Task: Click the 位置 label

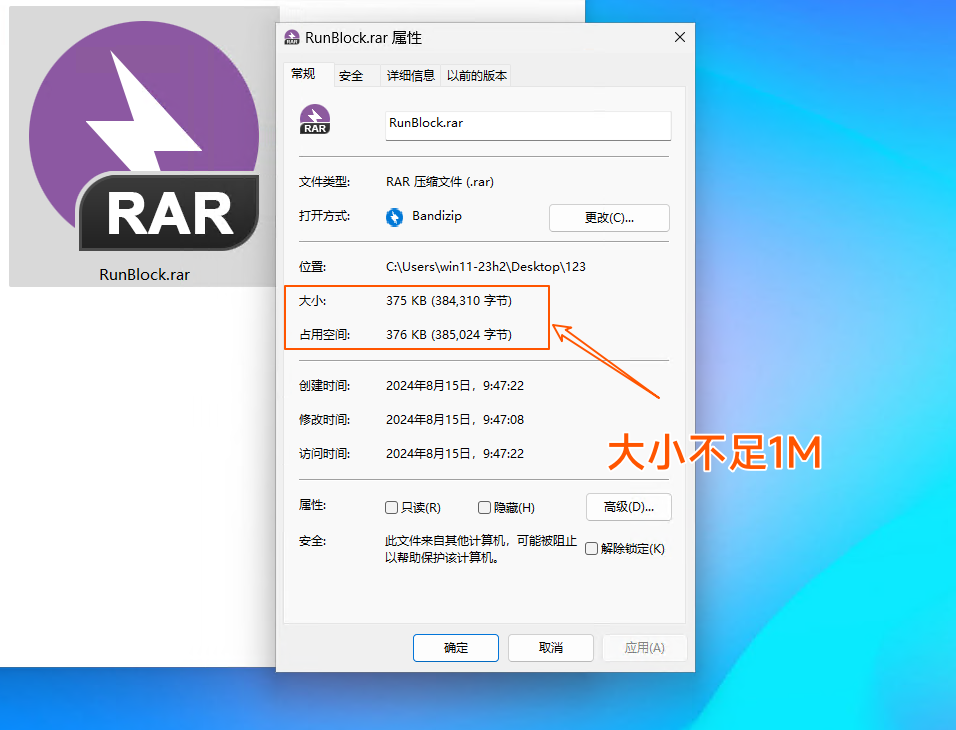Action: 312,267
